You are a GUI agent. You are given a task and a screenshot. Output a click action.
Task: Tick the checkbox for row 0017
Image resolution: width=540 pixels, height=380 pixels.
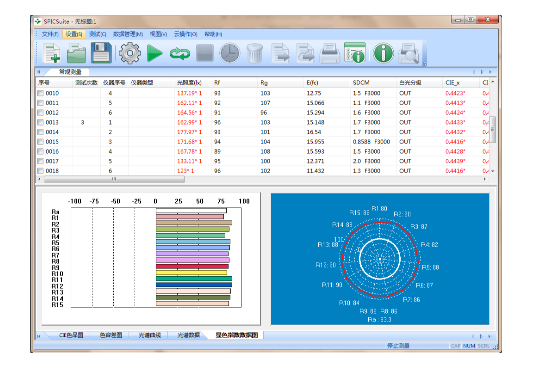point(40,161)
